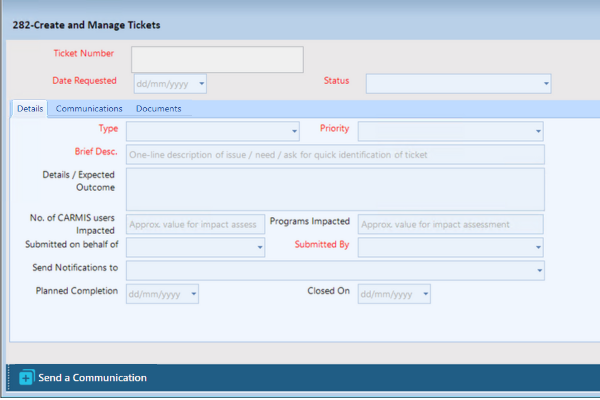Switch to the Communications tab
The height and width of the screenshot is (400, 600).
[89, 108]
